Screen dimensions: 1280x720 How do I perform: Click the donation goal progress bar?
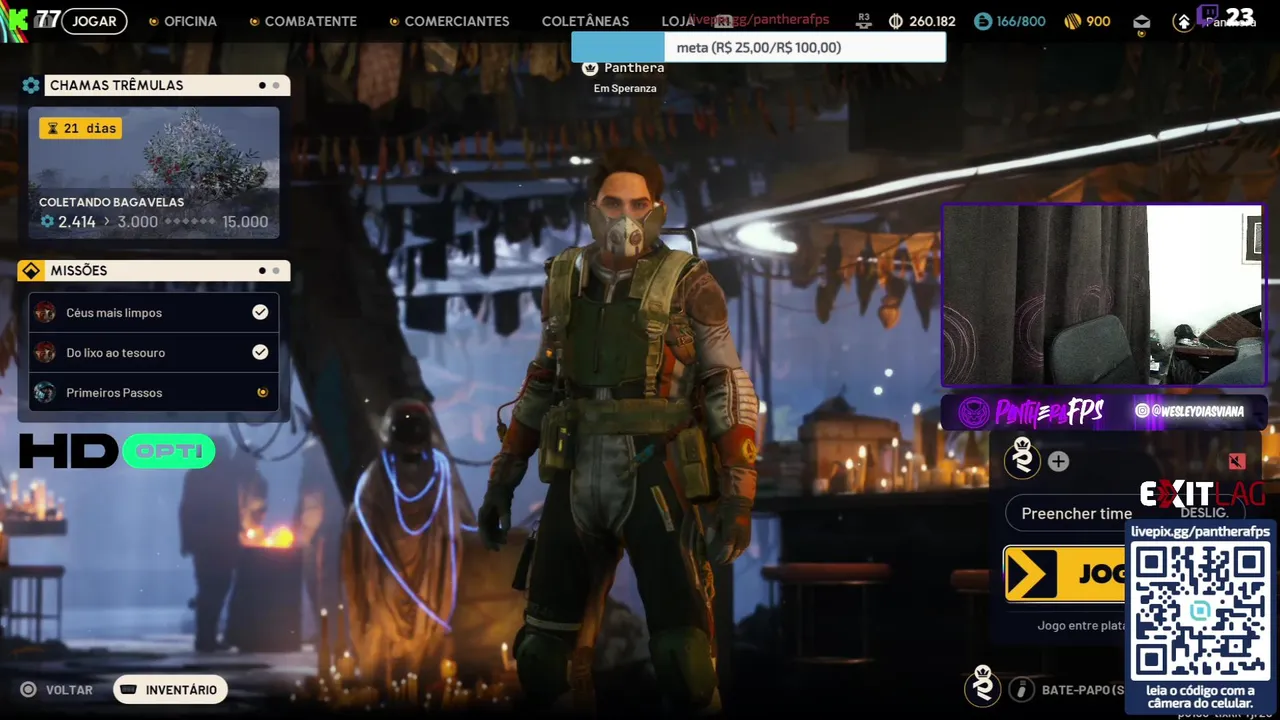pos(758,47)
